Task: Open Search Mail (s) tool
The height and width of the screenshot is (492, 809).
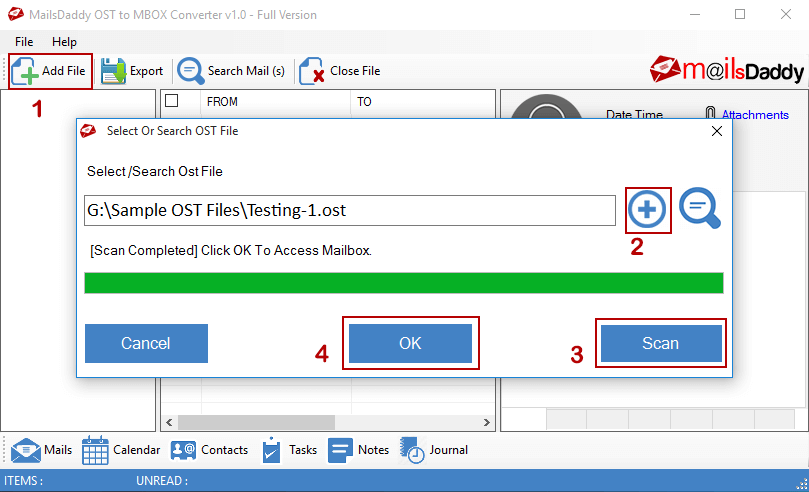Action: tap(231, 71)
